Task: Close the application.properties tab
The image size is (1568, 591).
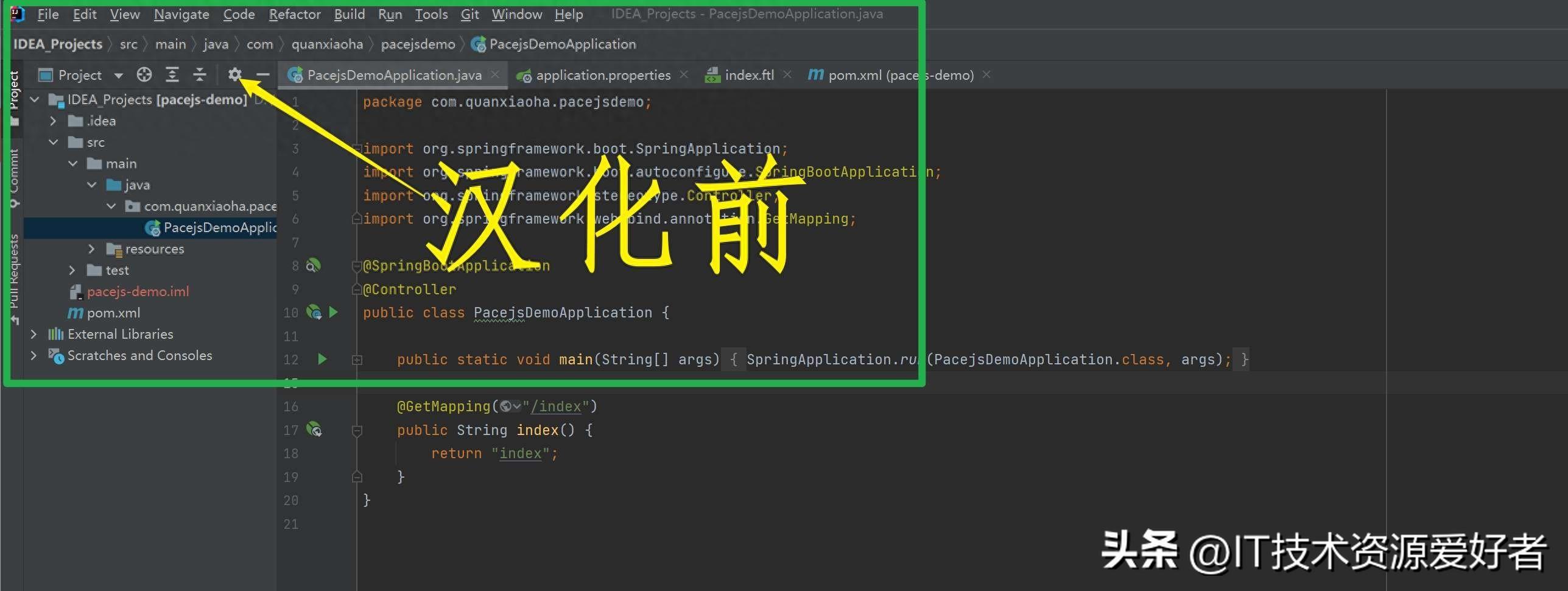Action: pyautogui.click(x=684, y=74)
